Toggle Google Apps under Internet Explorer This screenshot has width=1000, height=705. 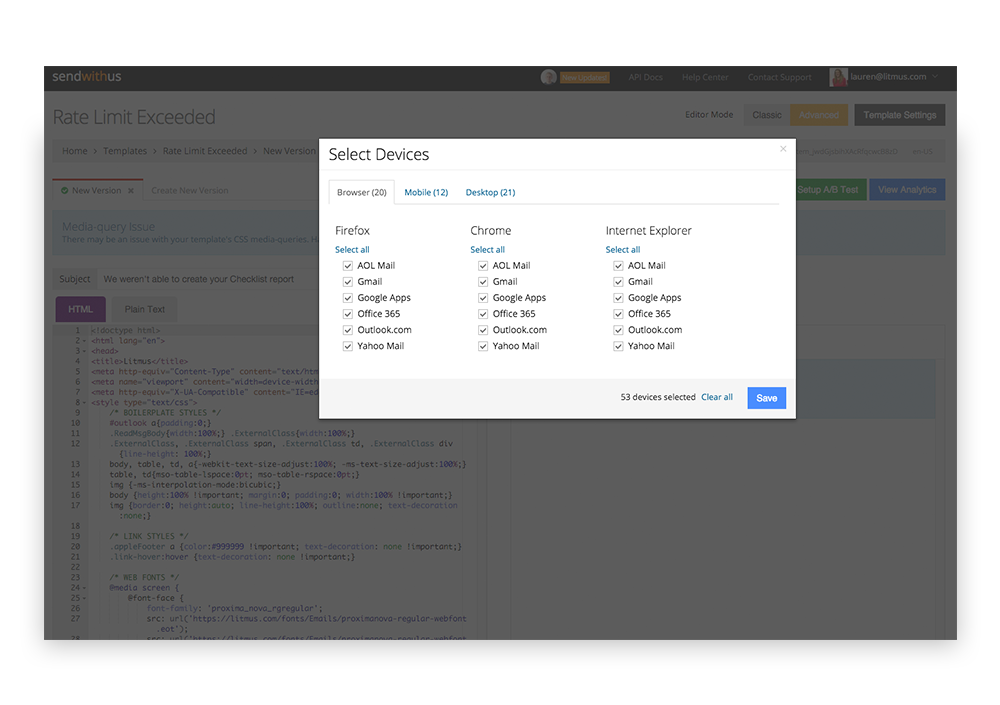618,298
